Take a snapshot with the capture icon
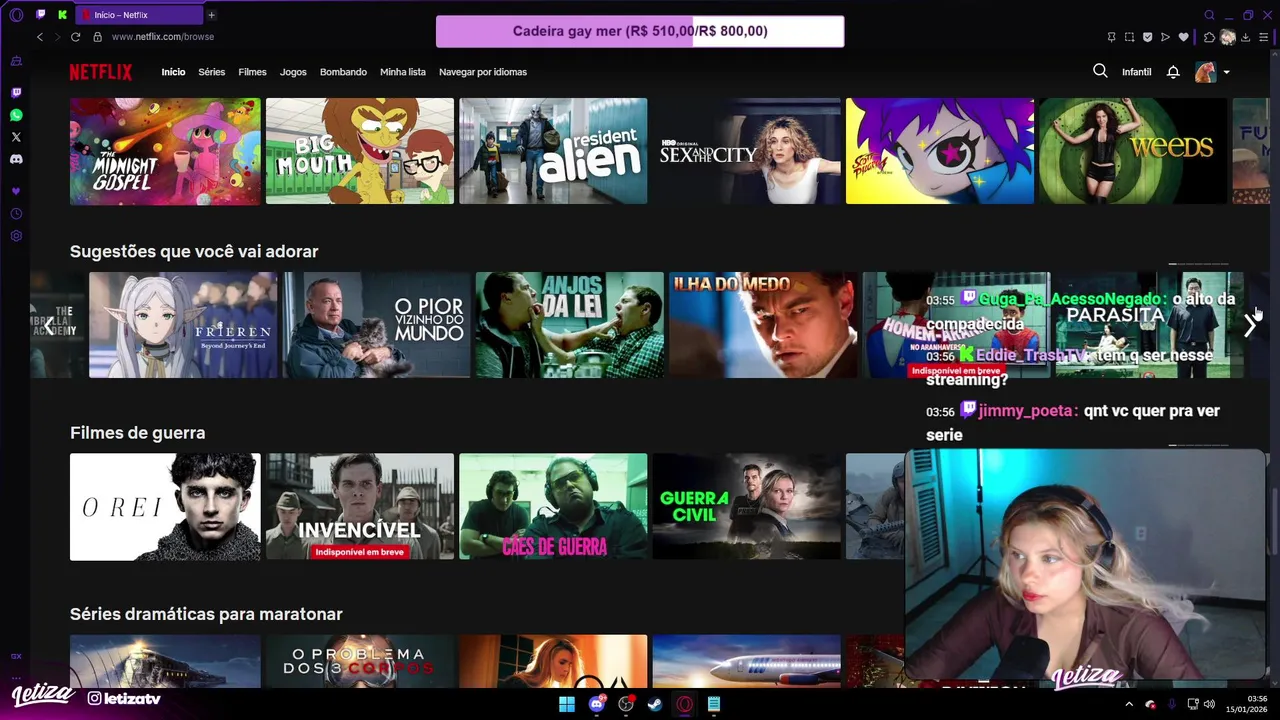Viewport: 1280px width, 720px height. click(x=1129, y=37)
